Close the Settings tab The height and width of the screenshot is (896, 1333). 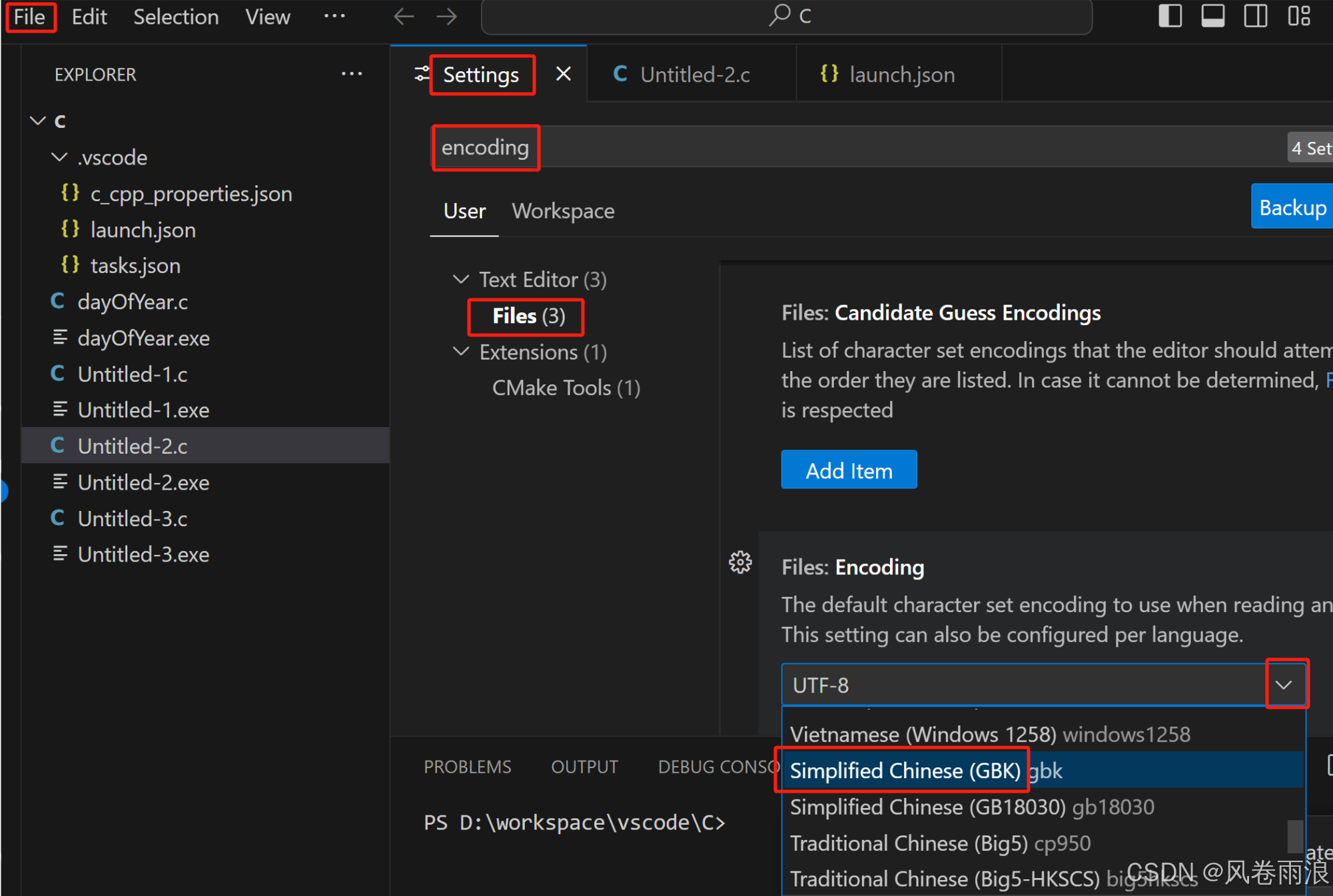pyautogui.click(x=563, y=74)
